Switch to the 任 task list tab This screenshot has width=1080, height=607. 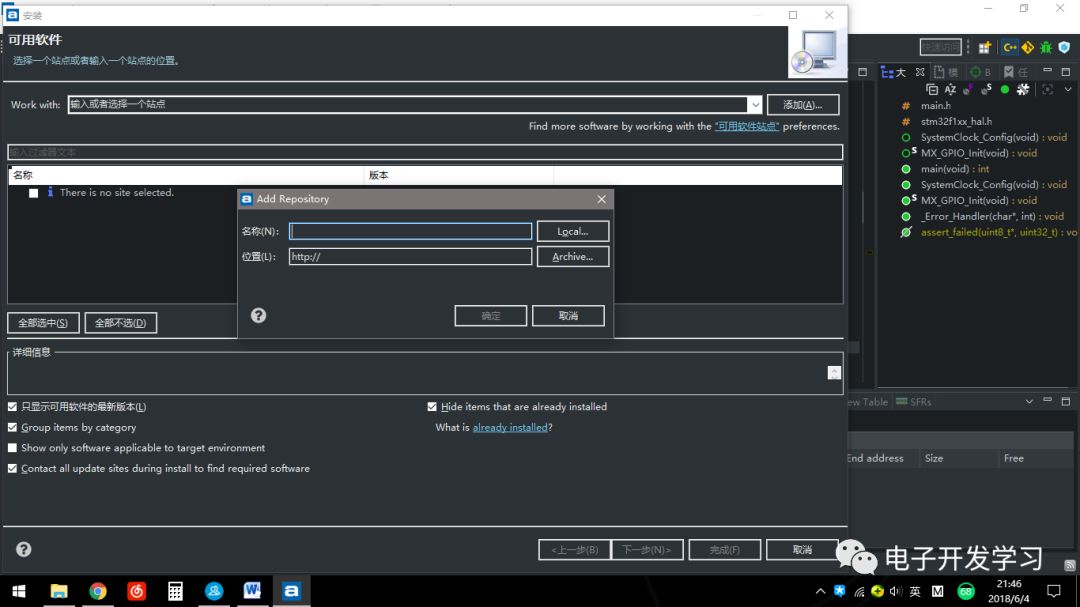pyautogui.click(x=1016, y=72)
